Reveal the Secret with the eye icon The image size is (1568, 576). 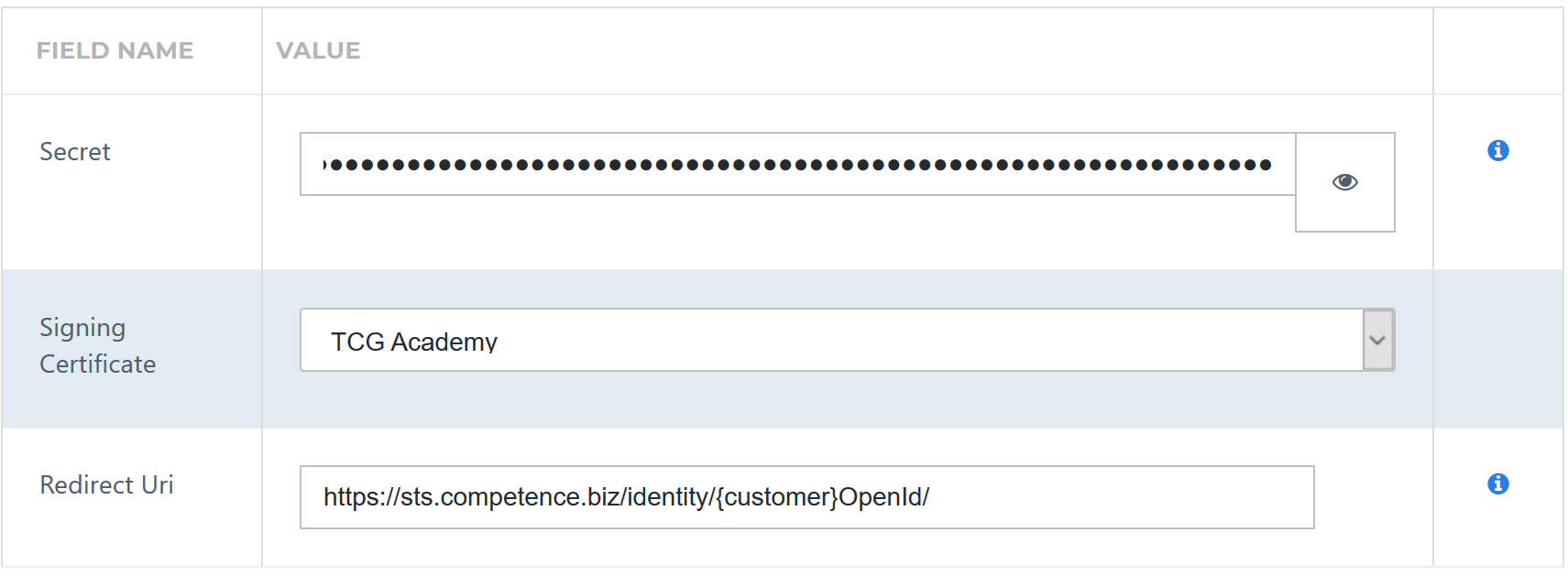1344,181
